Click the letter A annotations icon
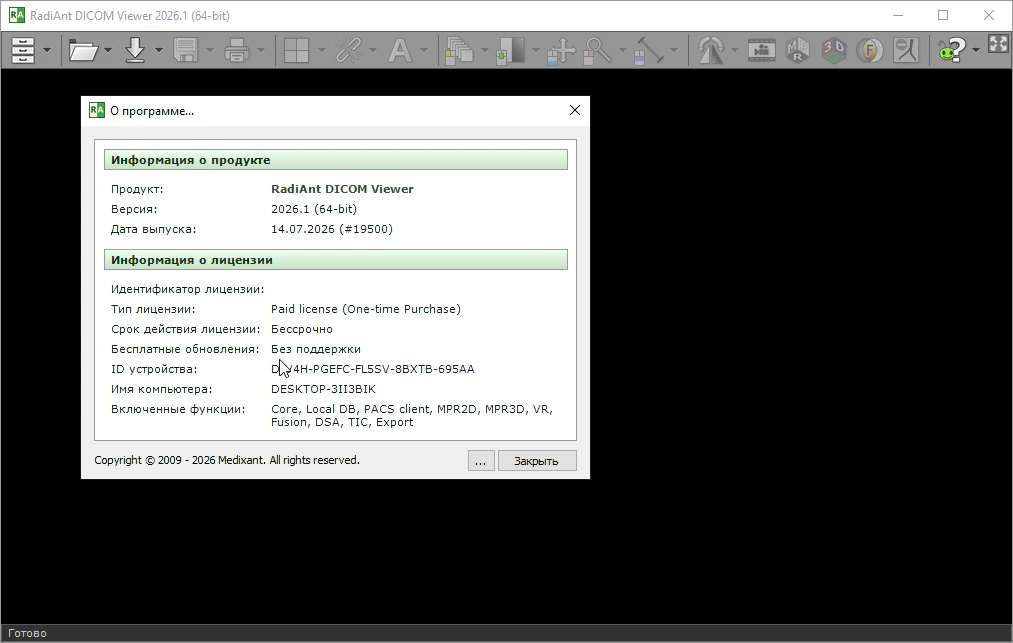Screen dimensions: 1013x643 click(400, 50)
